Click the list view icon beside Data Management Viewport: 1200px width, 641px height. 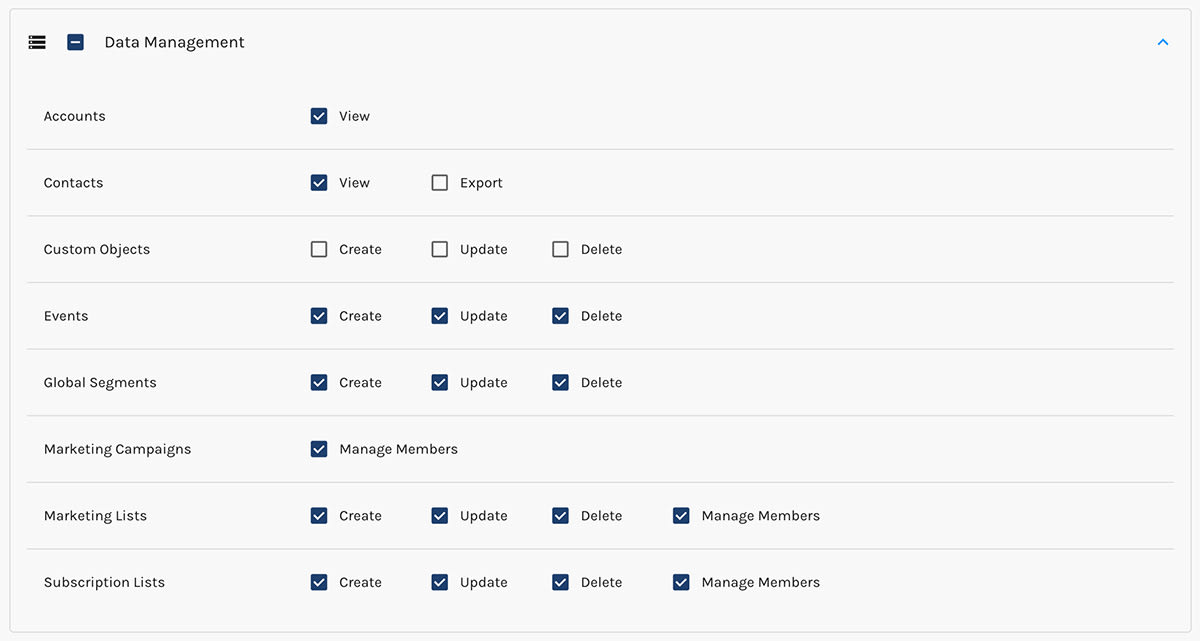[37, 42]
